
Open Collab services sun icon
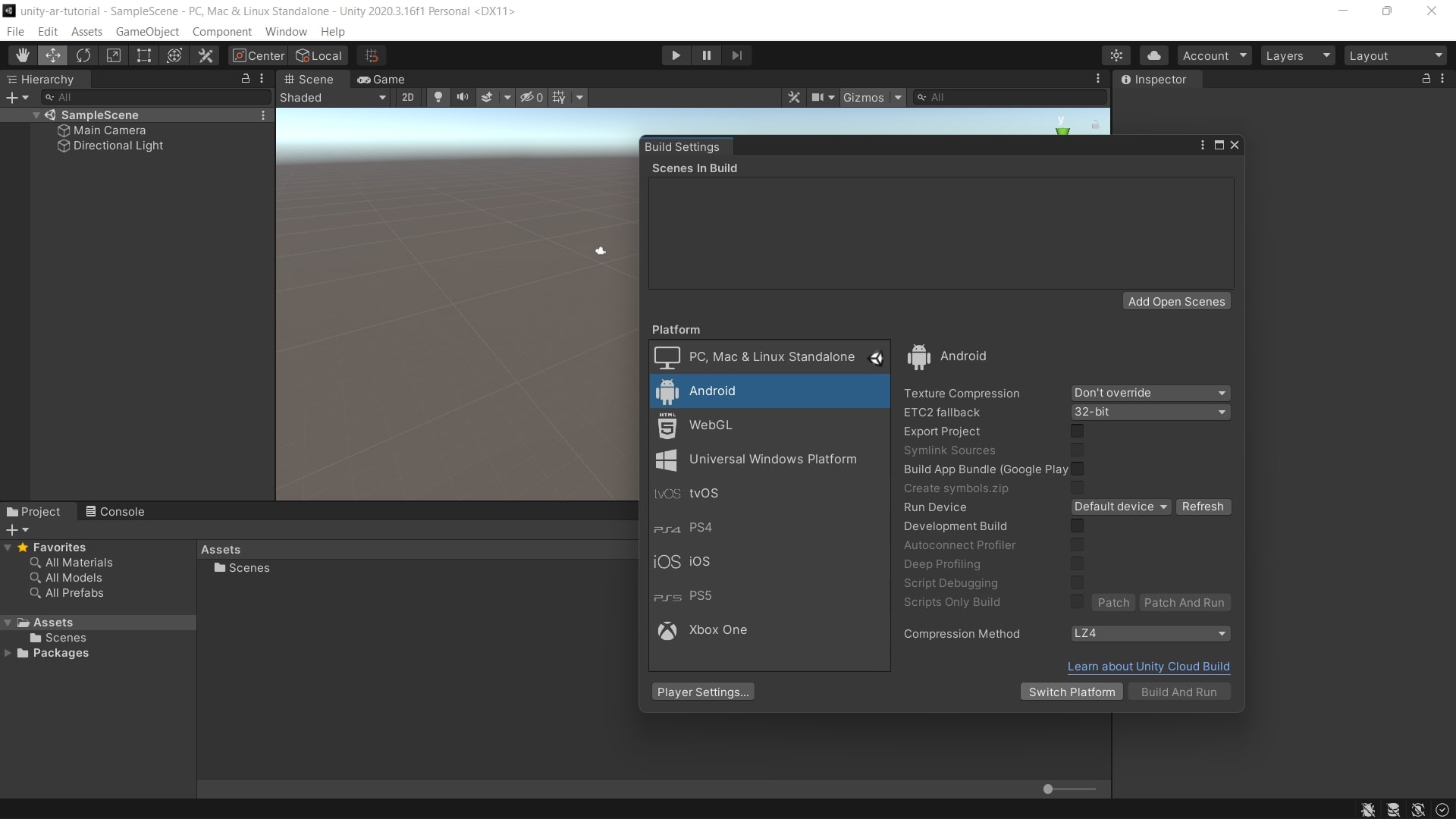click(1116, 55)
